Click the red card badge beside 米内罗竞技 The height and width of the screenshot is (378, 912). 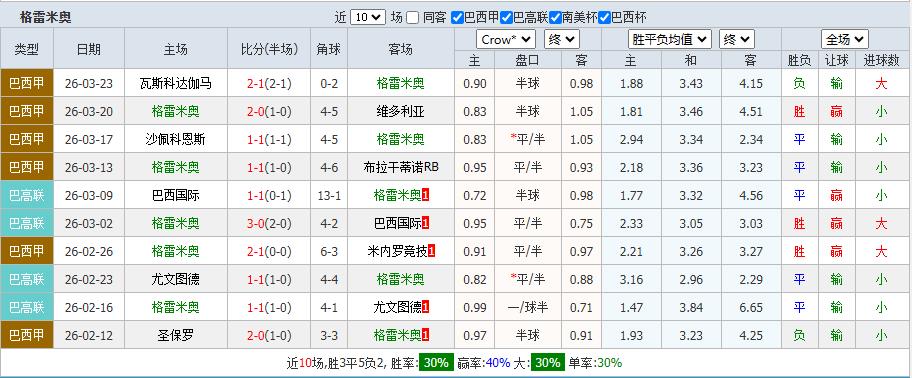pyautogui.click(x=432, y=251)
